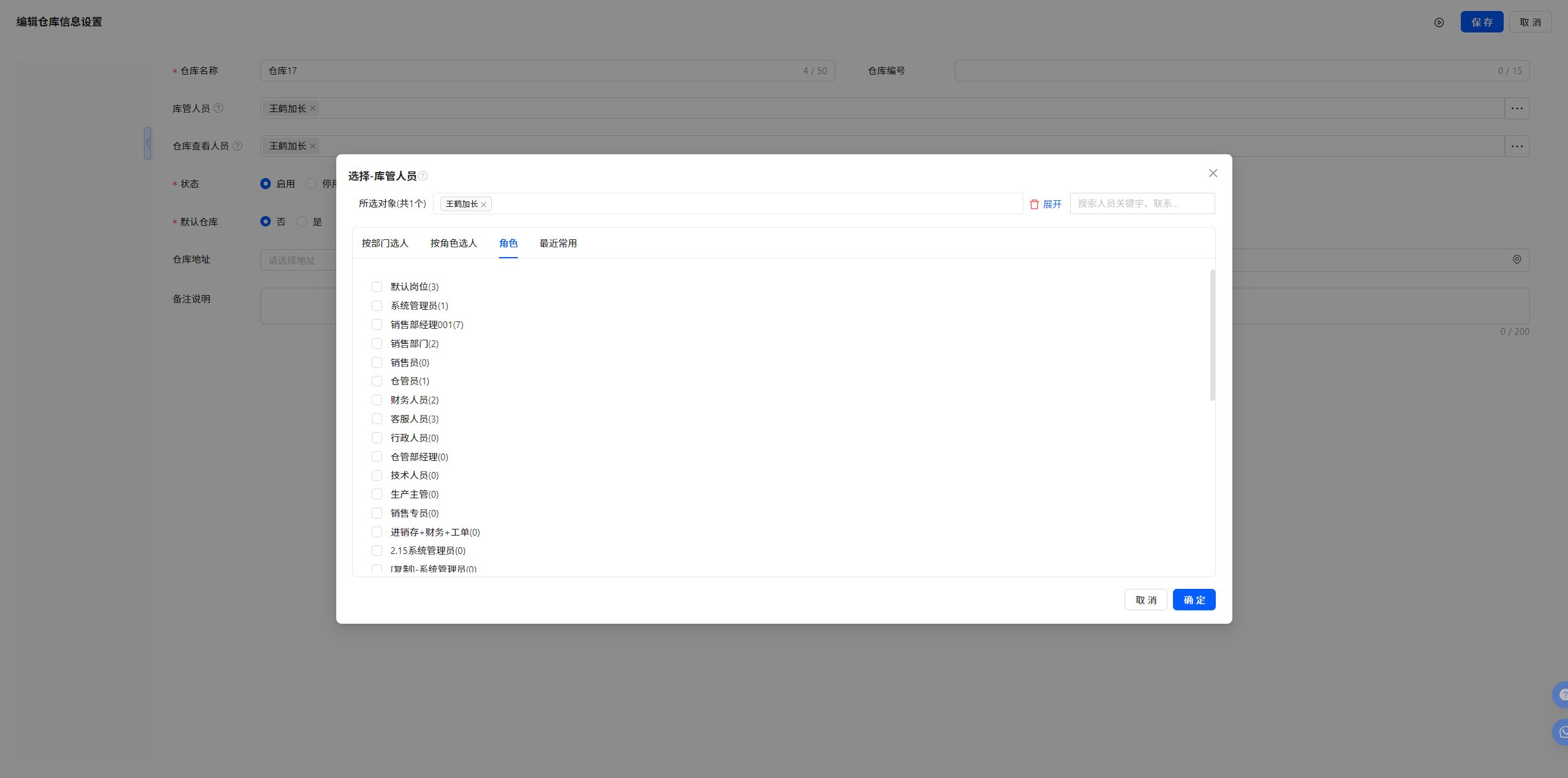
Task: Click the map location pin icon
Action: tap(1517, 260)
